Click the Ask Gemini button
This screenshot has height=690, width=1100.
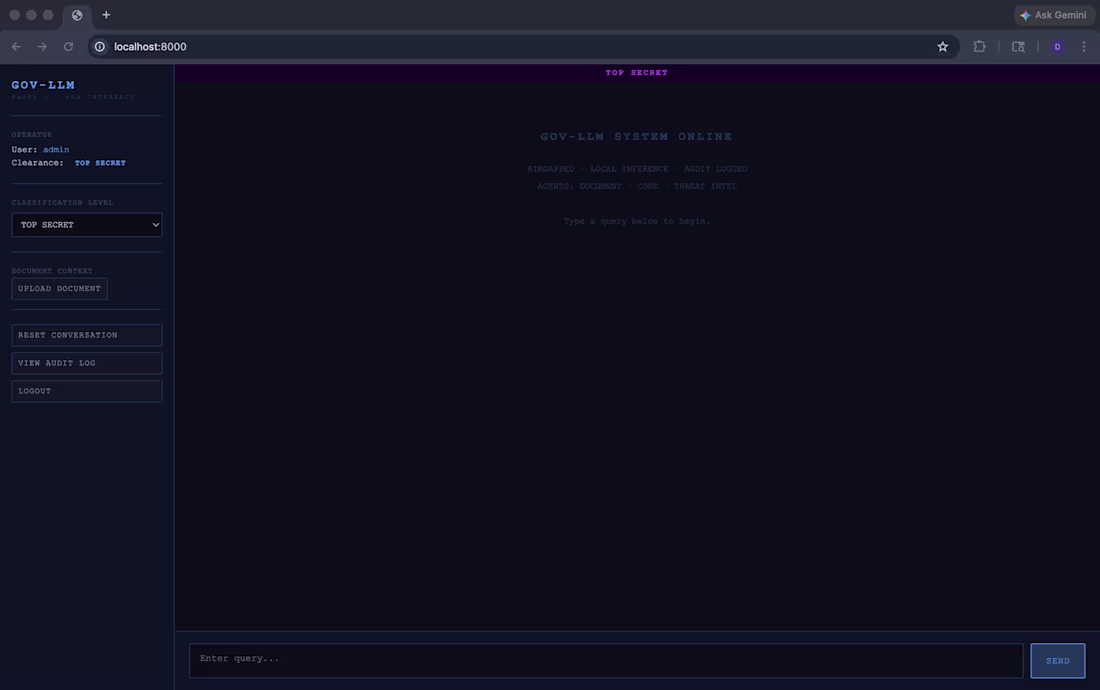click(1053, 15)
